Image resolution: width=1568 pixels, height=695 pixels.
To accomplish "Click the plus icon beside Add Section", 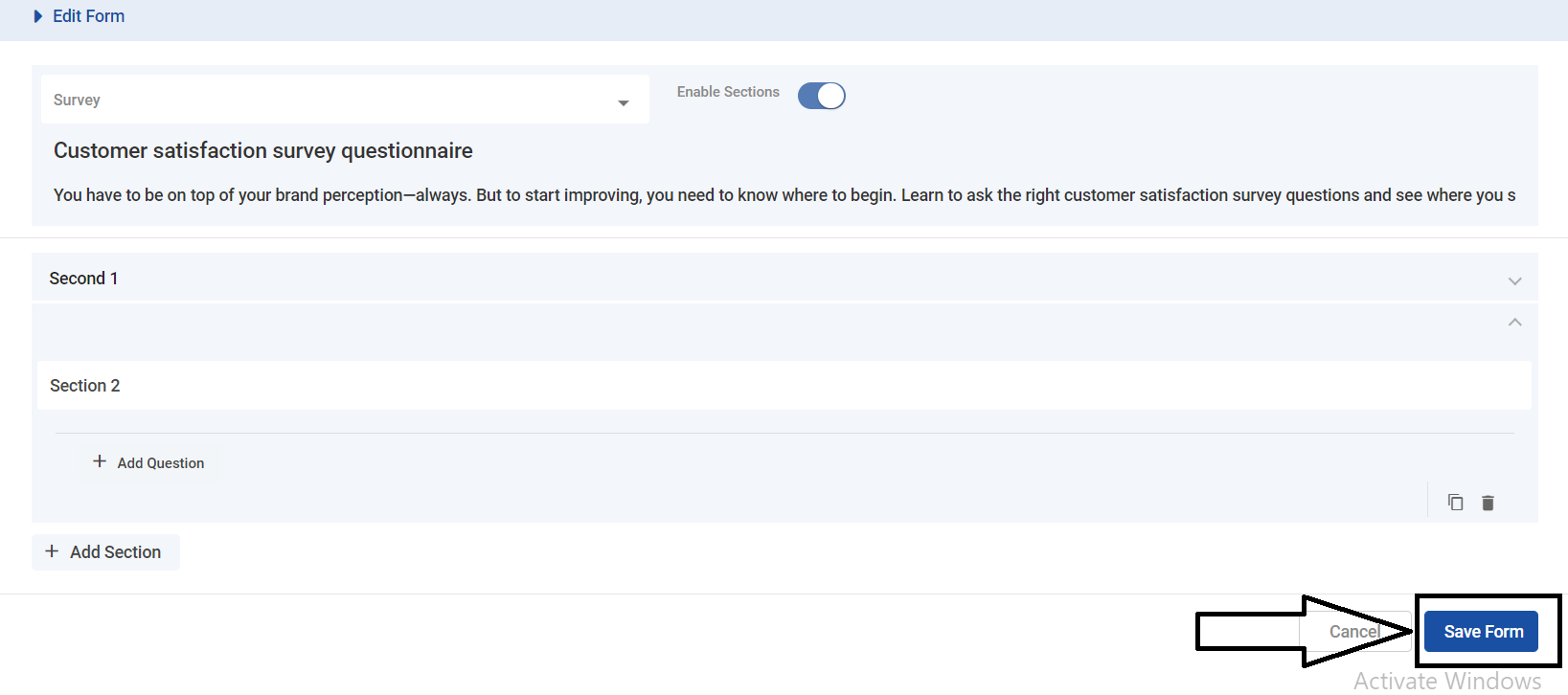I will [x=52, y=551].
